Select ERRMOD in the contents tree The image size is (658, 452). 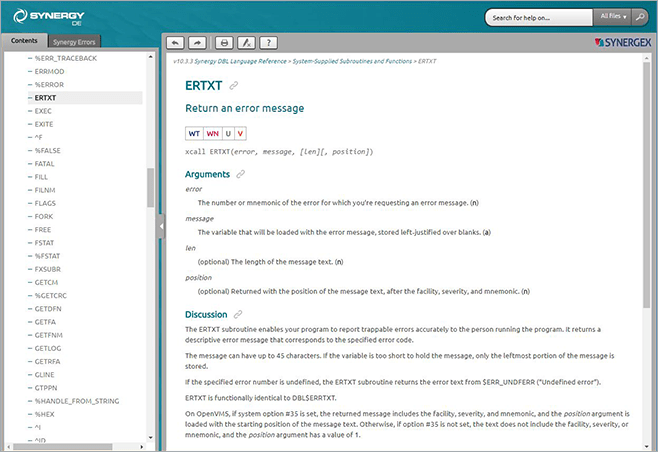pos(50,71)
